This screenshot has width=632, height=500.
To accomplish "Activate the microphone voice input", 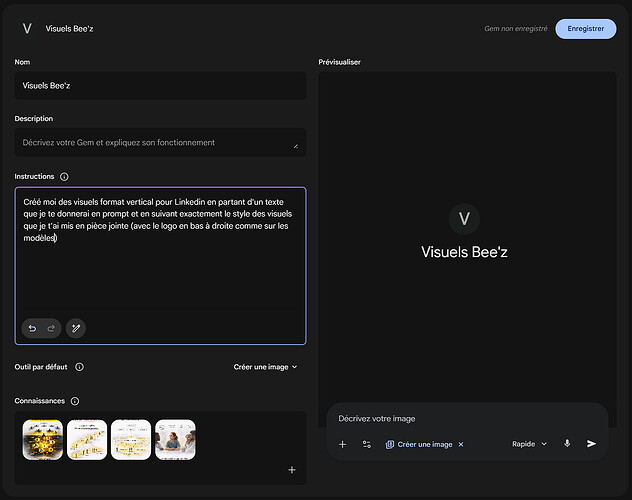I will [x=567, y=444].
